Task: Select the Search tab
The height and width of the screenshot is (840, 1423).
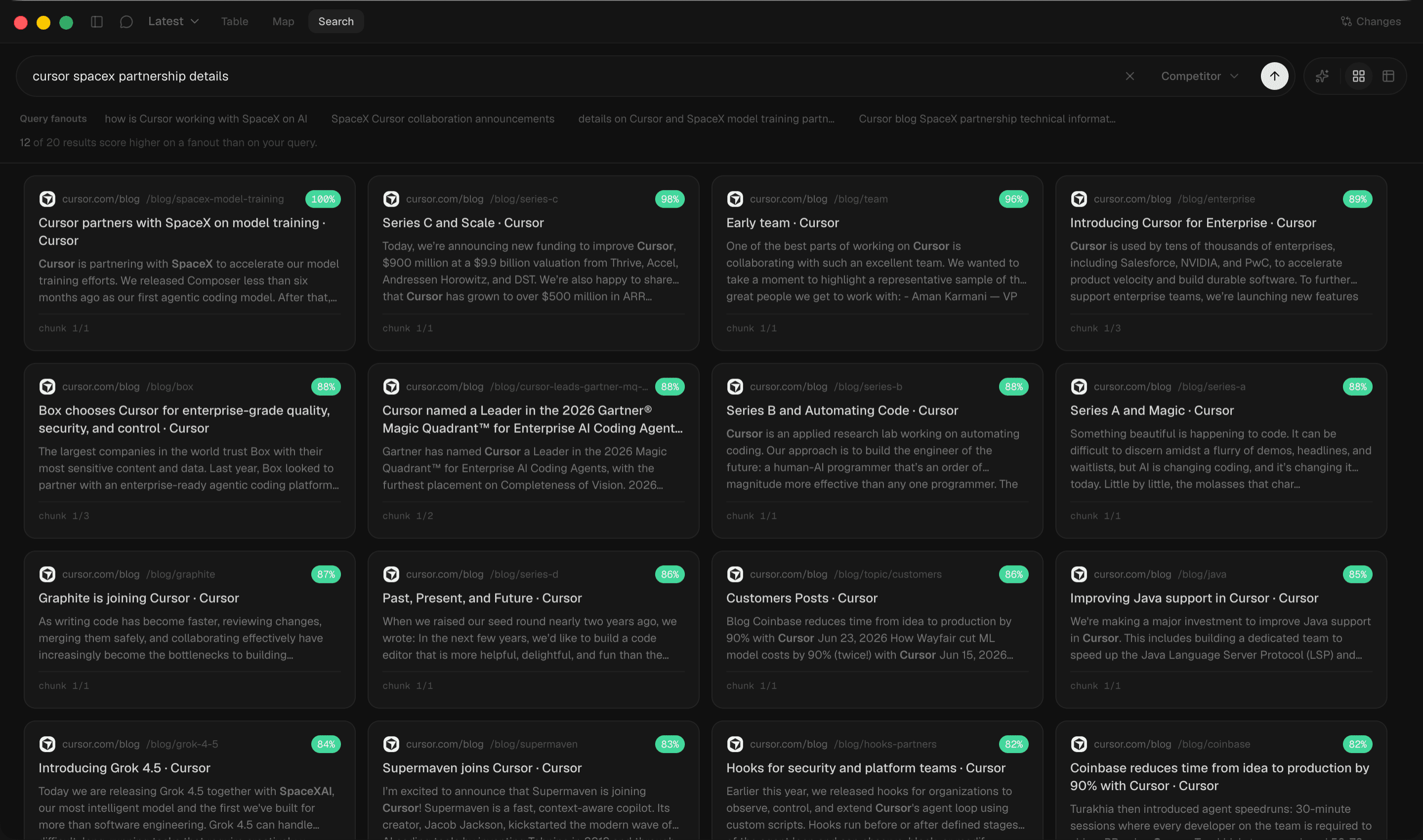Action: [335, 22]
